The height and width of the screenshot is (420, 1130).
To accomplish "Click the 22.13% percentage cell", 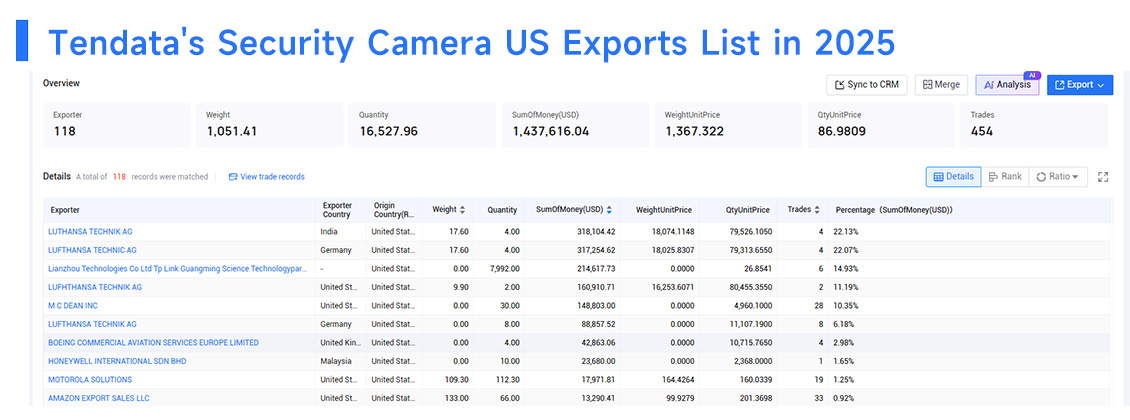I will [847, 232].
